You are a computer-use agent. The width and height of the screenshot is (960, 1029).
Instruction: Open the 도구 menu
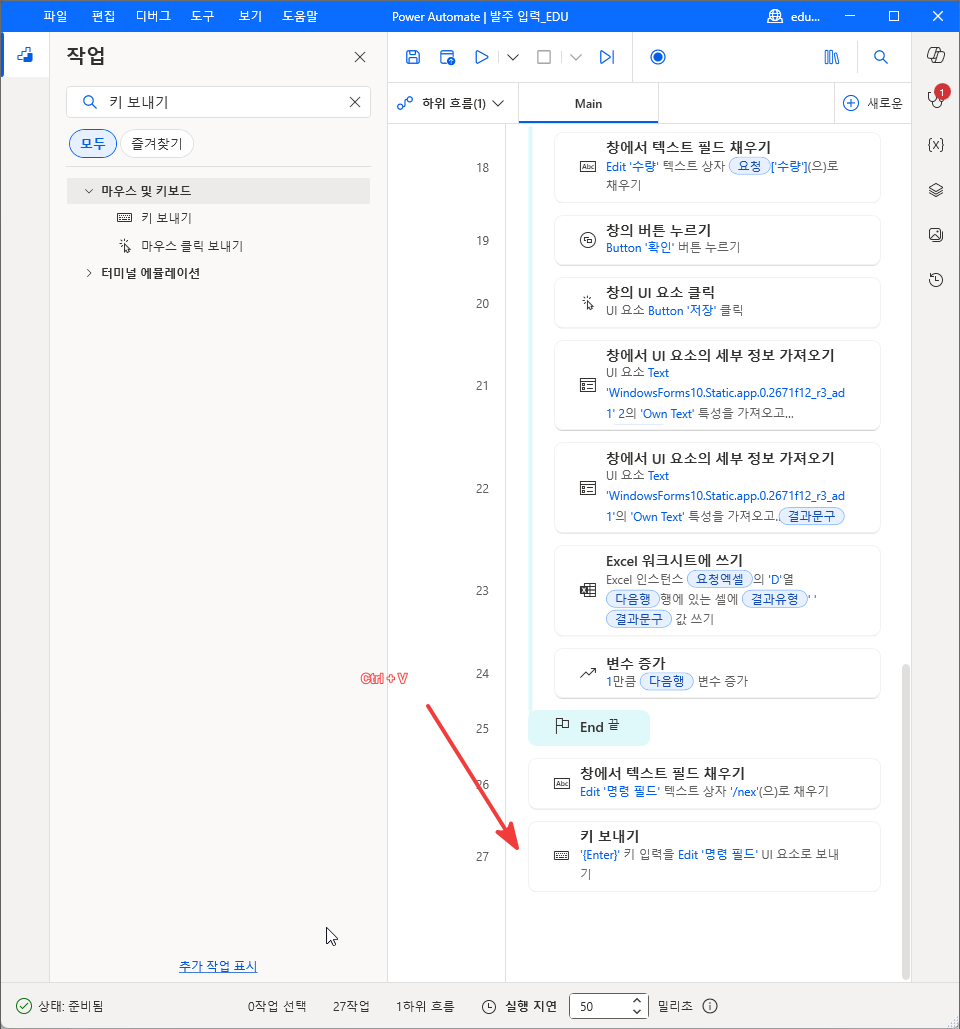point(203,16)
